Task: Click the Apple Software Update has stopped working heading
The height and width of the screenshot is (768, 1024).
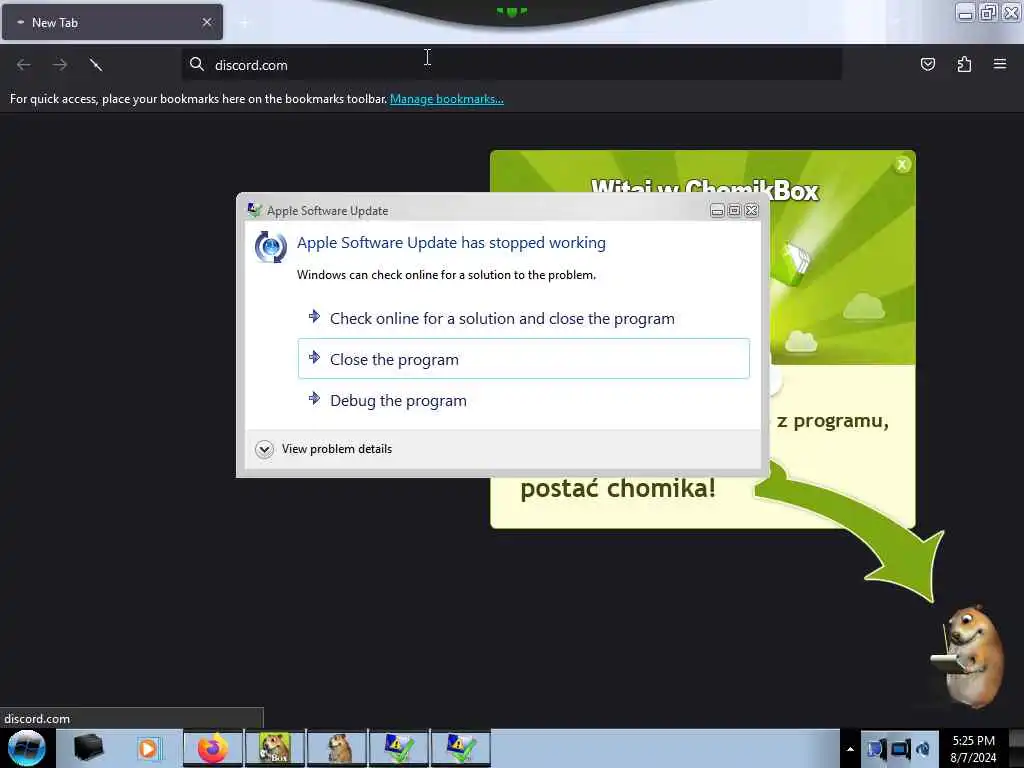Action: tap(451, 243)
